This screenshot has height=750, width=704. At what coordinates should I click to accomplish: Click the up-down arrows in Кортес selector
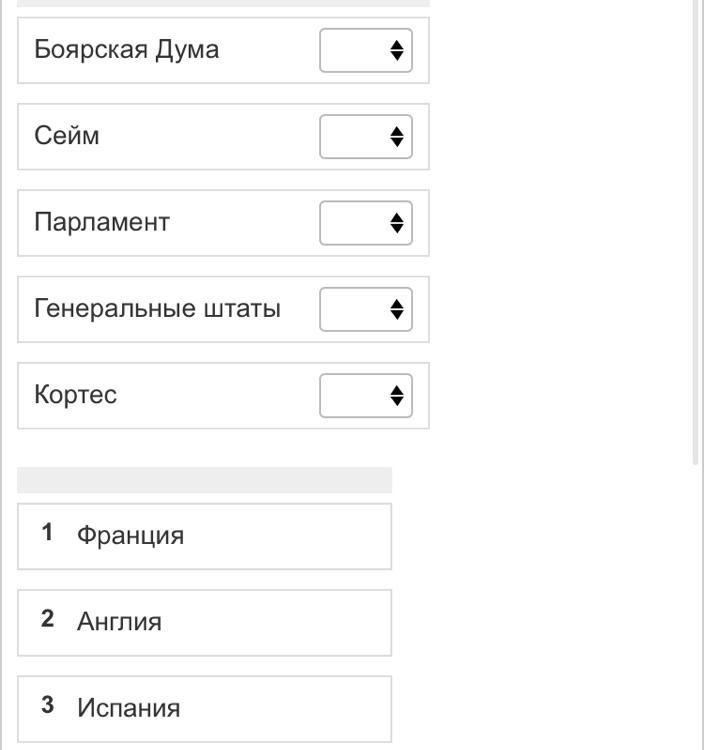(x=397, y=395)
